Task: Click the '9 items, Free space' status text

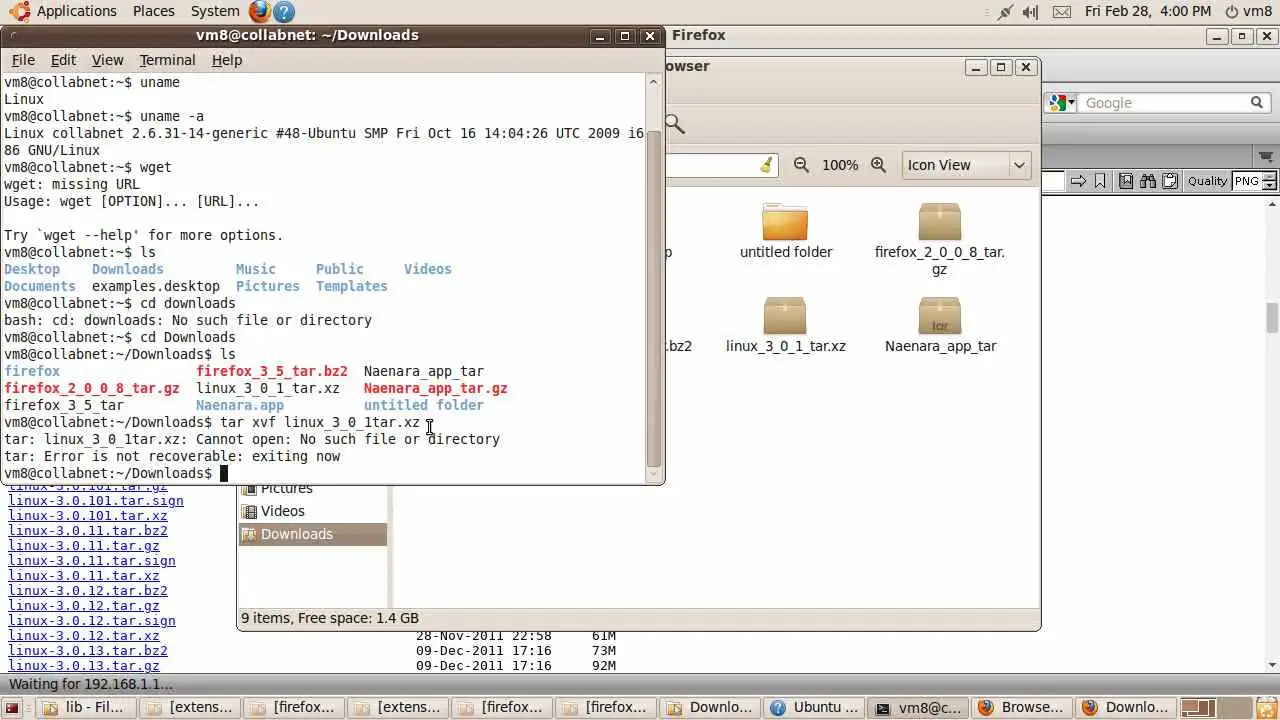Action: pos(330,618)
